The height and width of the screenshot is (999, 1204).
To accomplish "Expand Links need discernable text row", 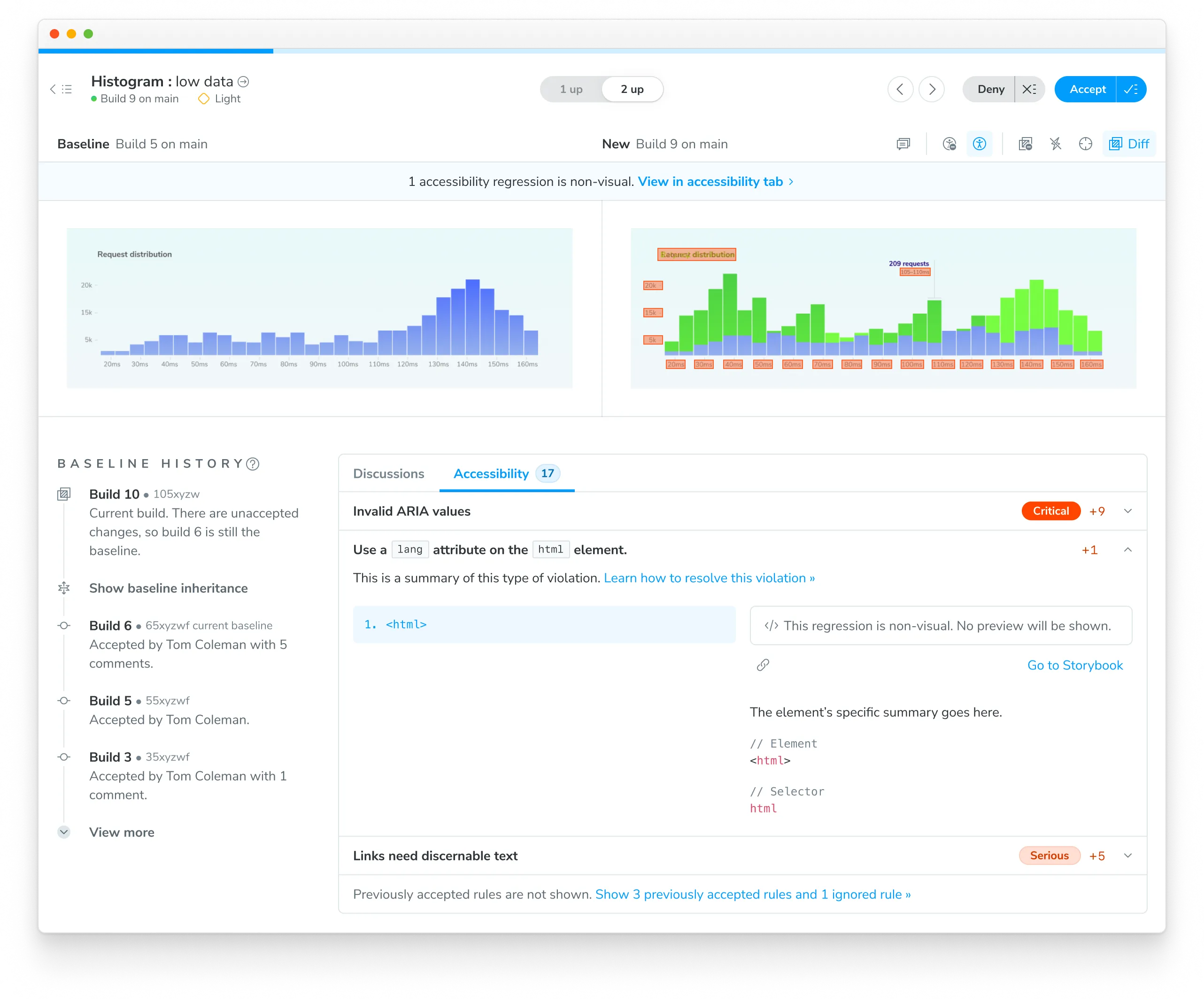I will tap(1127, 856).
